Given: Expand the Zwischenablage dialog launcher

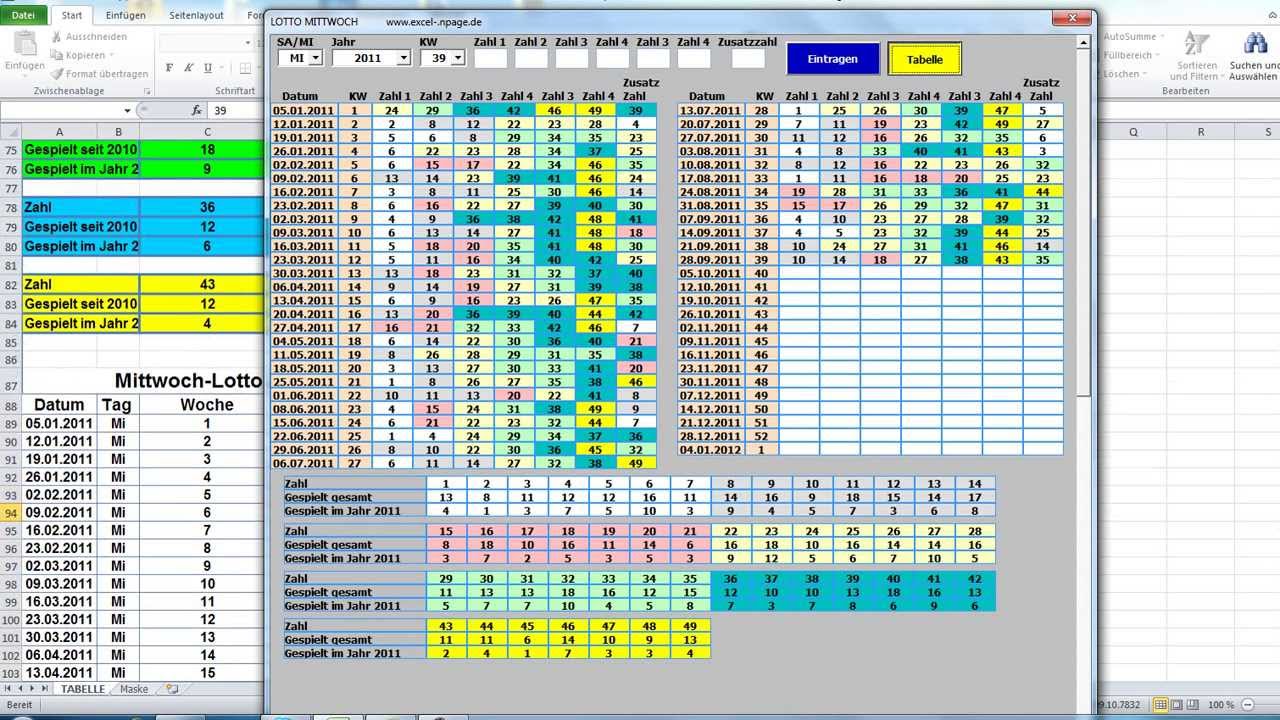Looking at the screenshot, I should 147,91.
